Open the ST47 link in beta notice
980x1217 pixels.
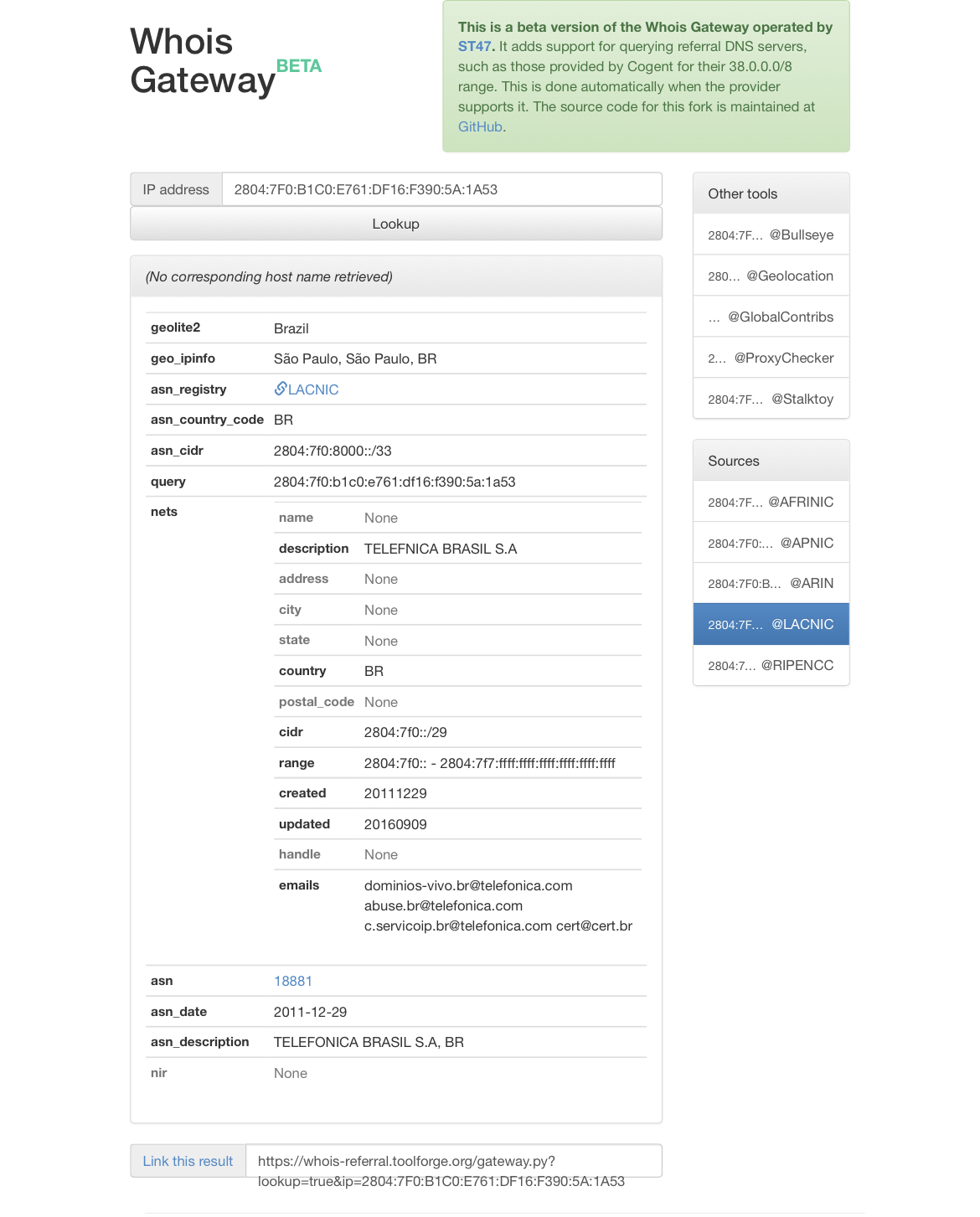click(476, 47)
